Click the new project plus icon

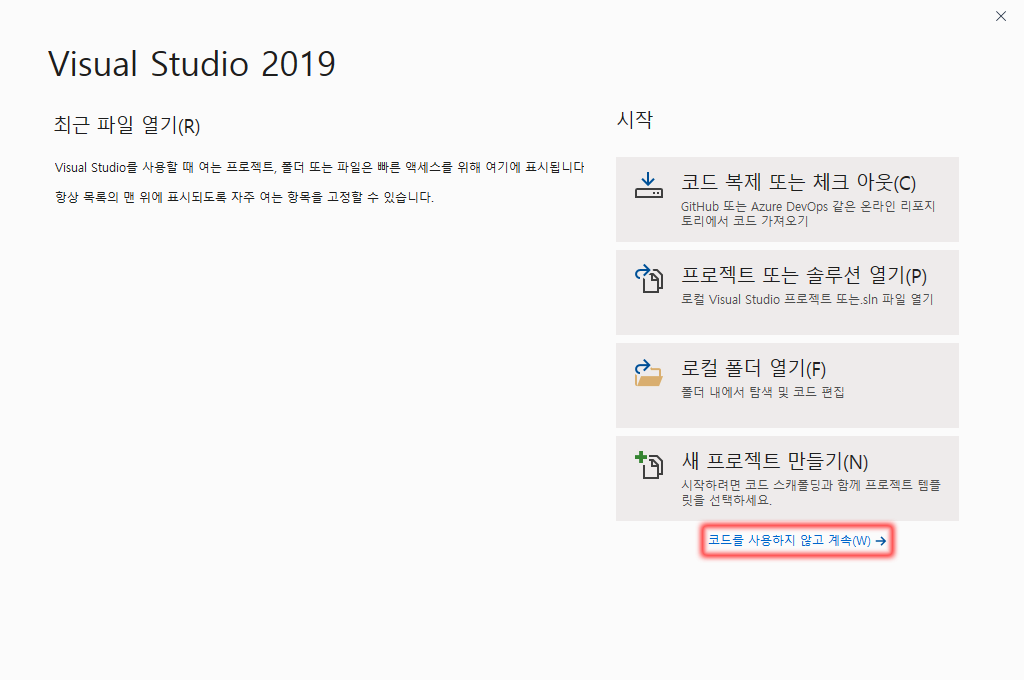(648, 465)
